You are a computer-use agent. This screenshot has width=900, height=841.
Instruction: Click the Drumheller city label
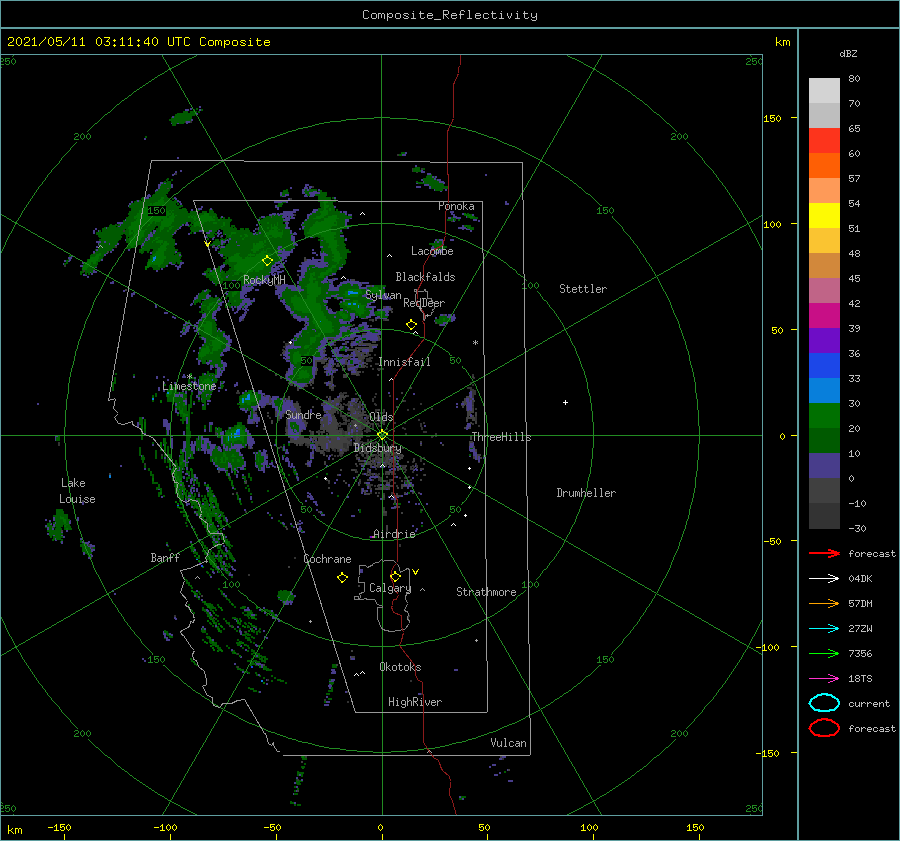click(x=586, y=493)
